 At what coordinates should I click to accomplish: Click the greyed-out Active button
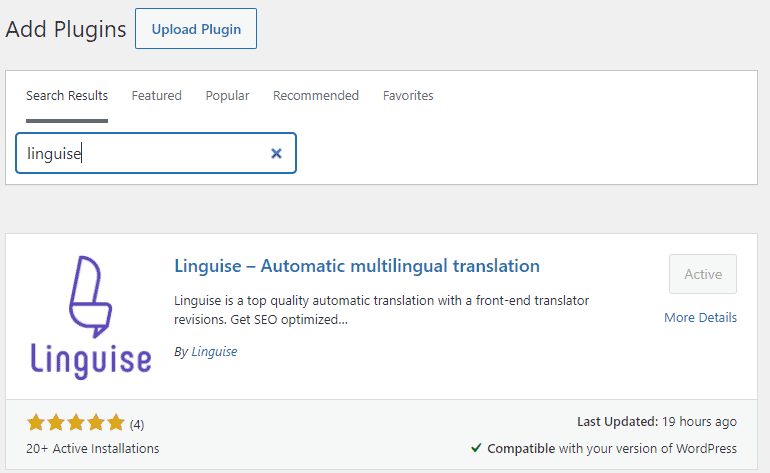click(x=703, y=274)
